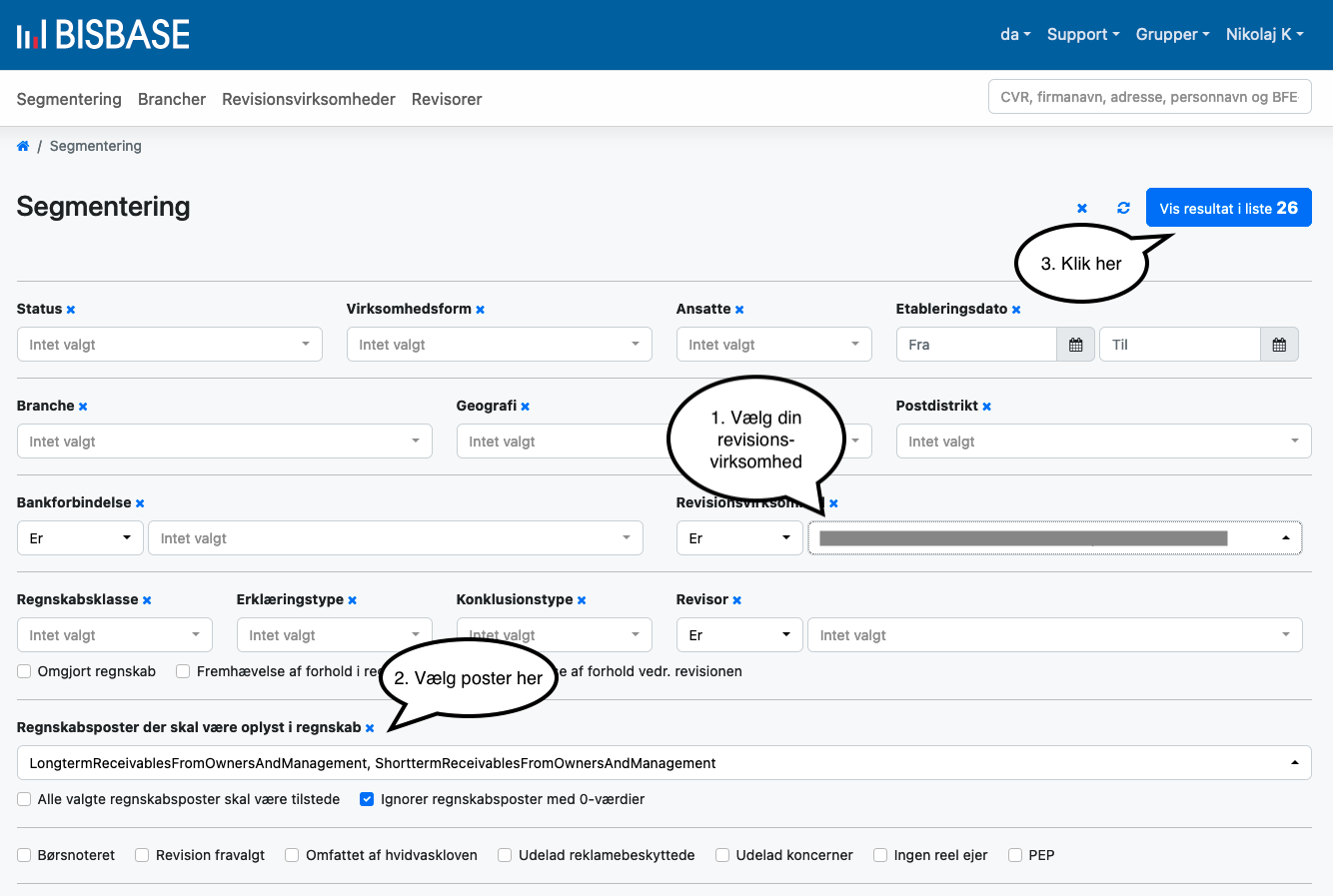
Task: Open the Revisionsvirksomheder menu item
Action: (309, 99)
